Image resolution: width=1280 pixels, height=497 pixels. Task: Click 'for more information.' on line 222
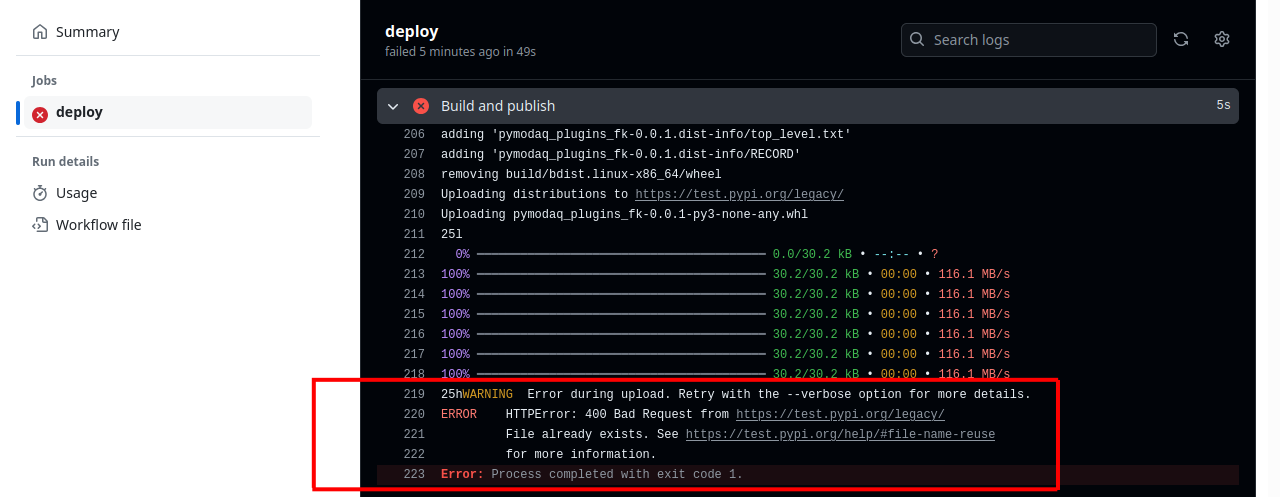tap(581, 454)
